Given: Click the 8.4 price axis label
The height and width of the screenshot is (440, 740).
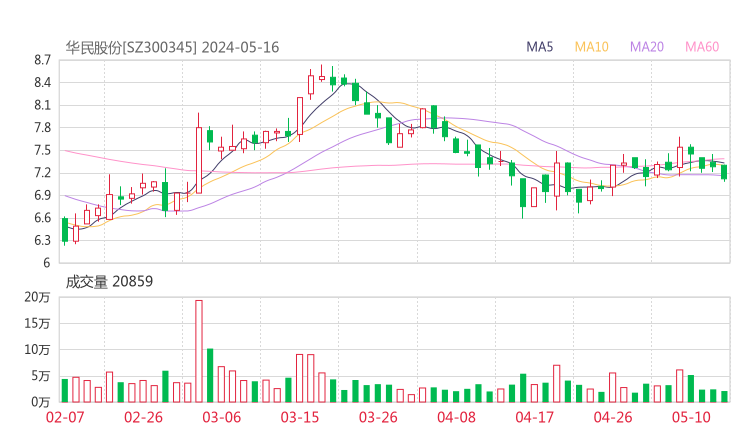Looking at the screenshot, I should click(42, 83).
